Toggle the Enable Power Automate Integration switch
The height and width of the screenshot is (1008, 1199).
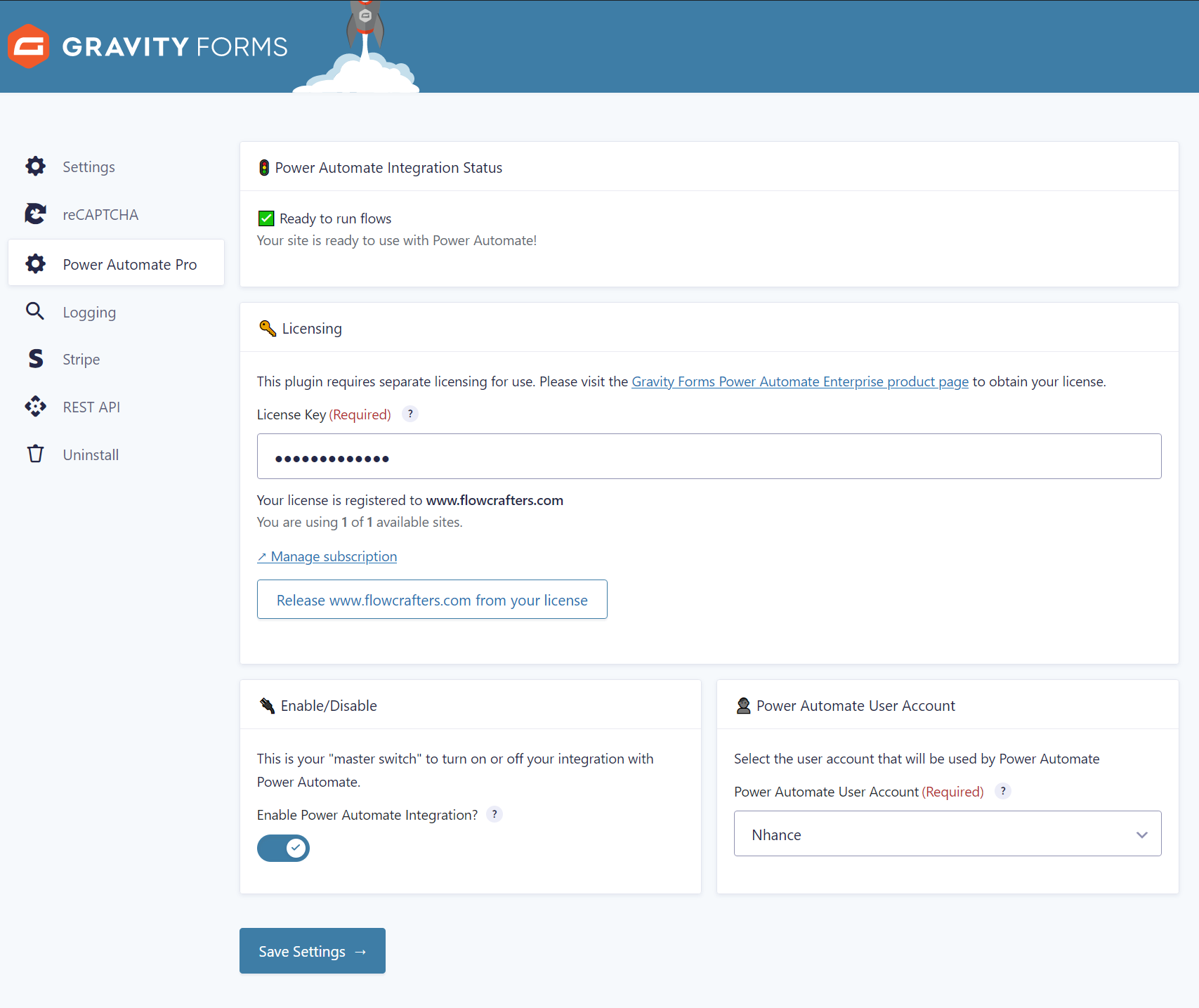pyautogui.click(x=283, y=848)
